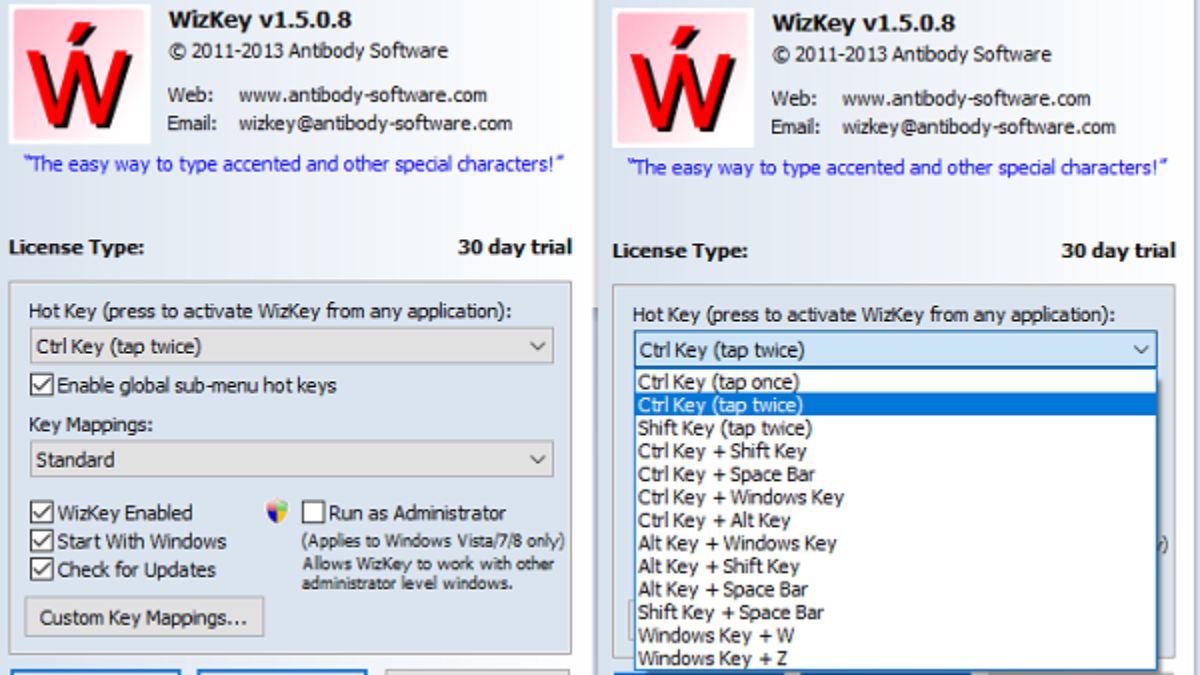Viewport: 1200px width, 675px height.
Task: Click the website address in left window
Action: coord(362,96)
